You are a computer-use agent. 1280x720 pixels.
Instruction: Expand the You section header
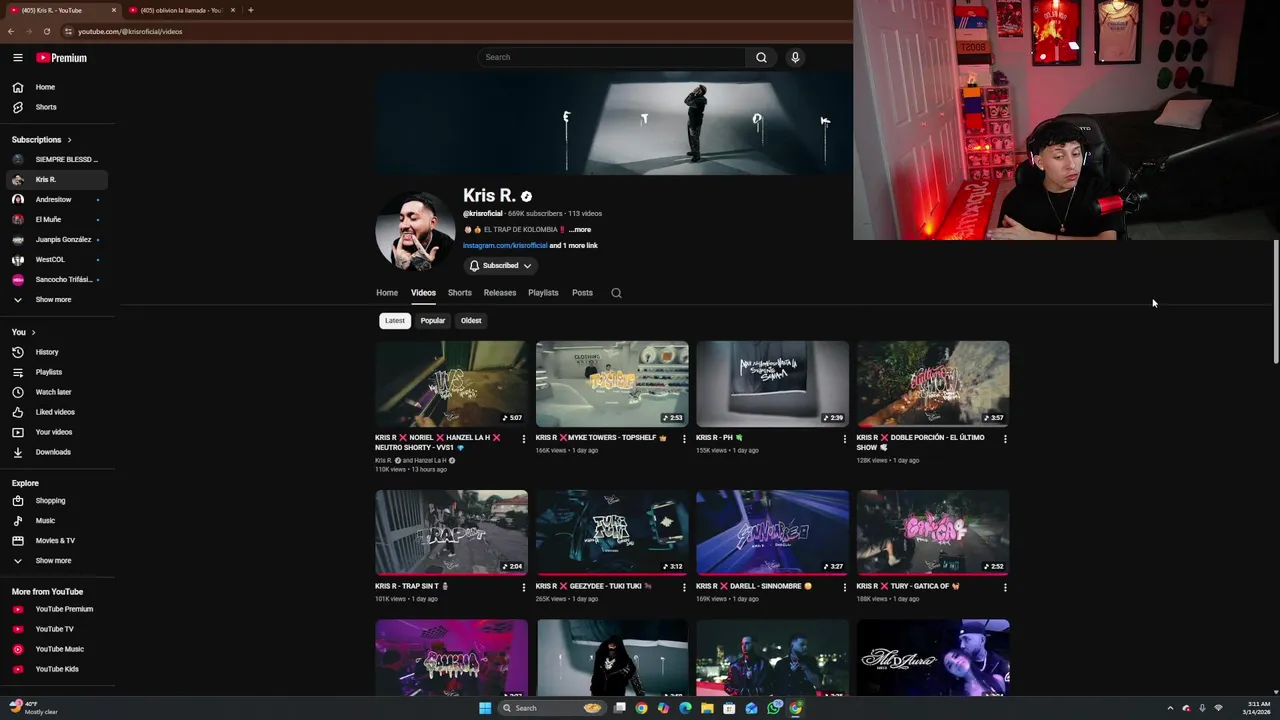click(24, 332)
